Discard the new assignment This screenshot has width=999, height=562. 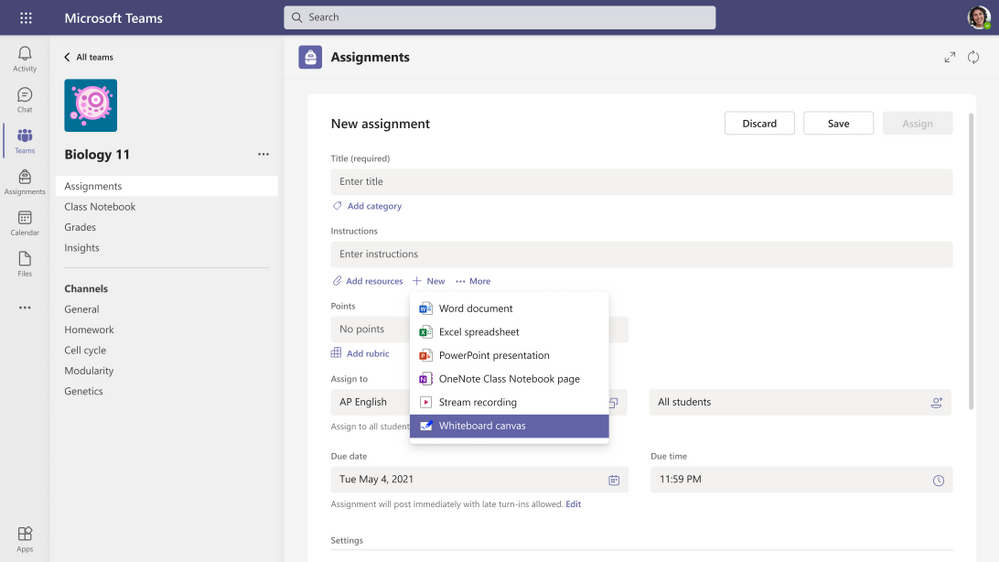(x=759, y=123)
